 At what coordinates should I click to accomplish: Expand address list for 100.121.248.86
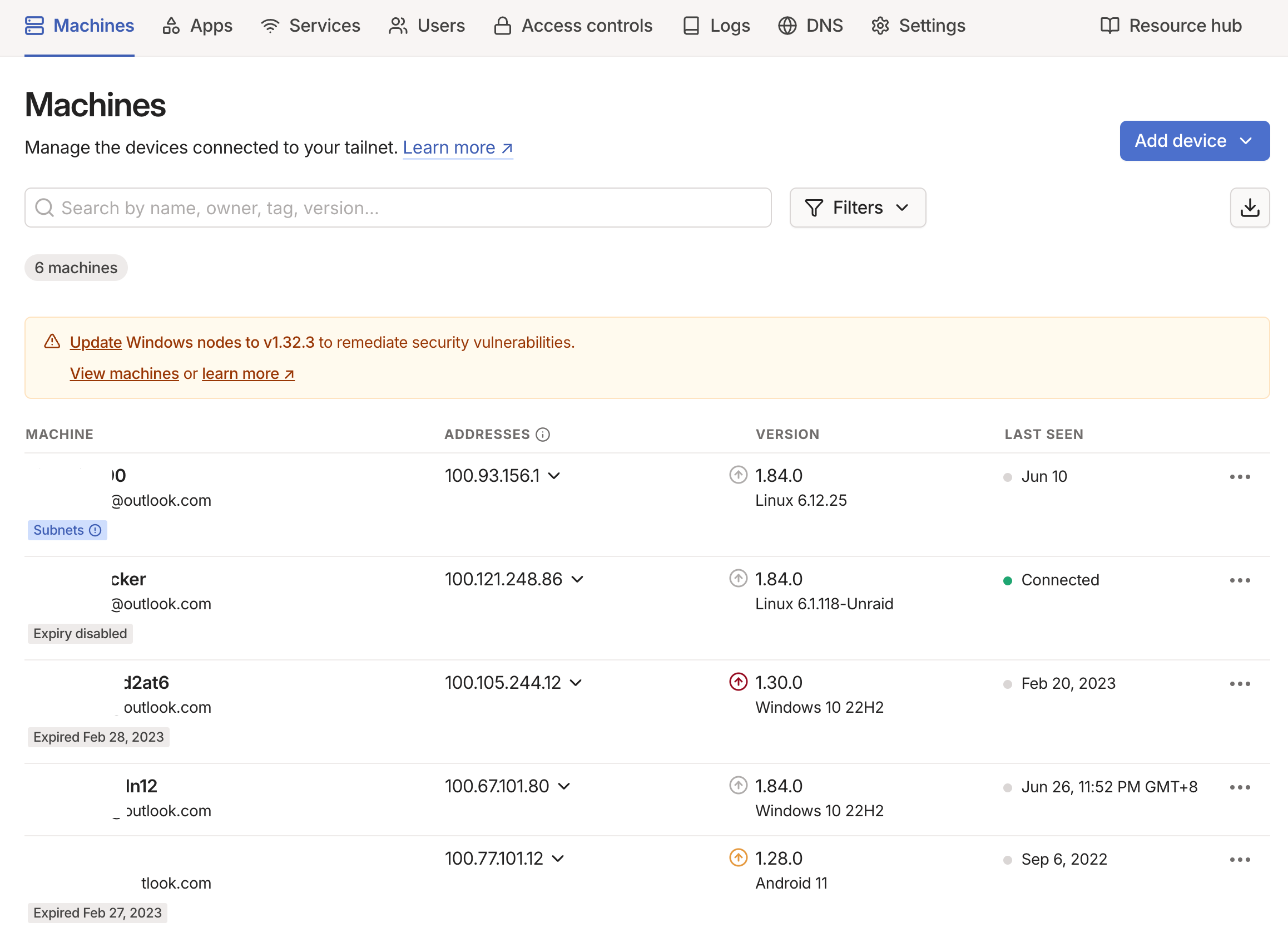pos(578,579)
